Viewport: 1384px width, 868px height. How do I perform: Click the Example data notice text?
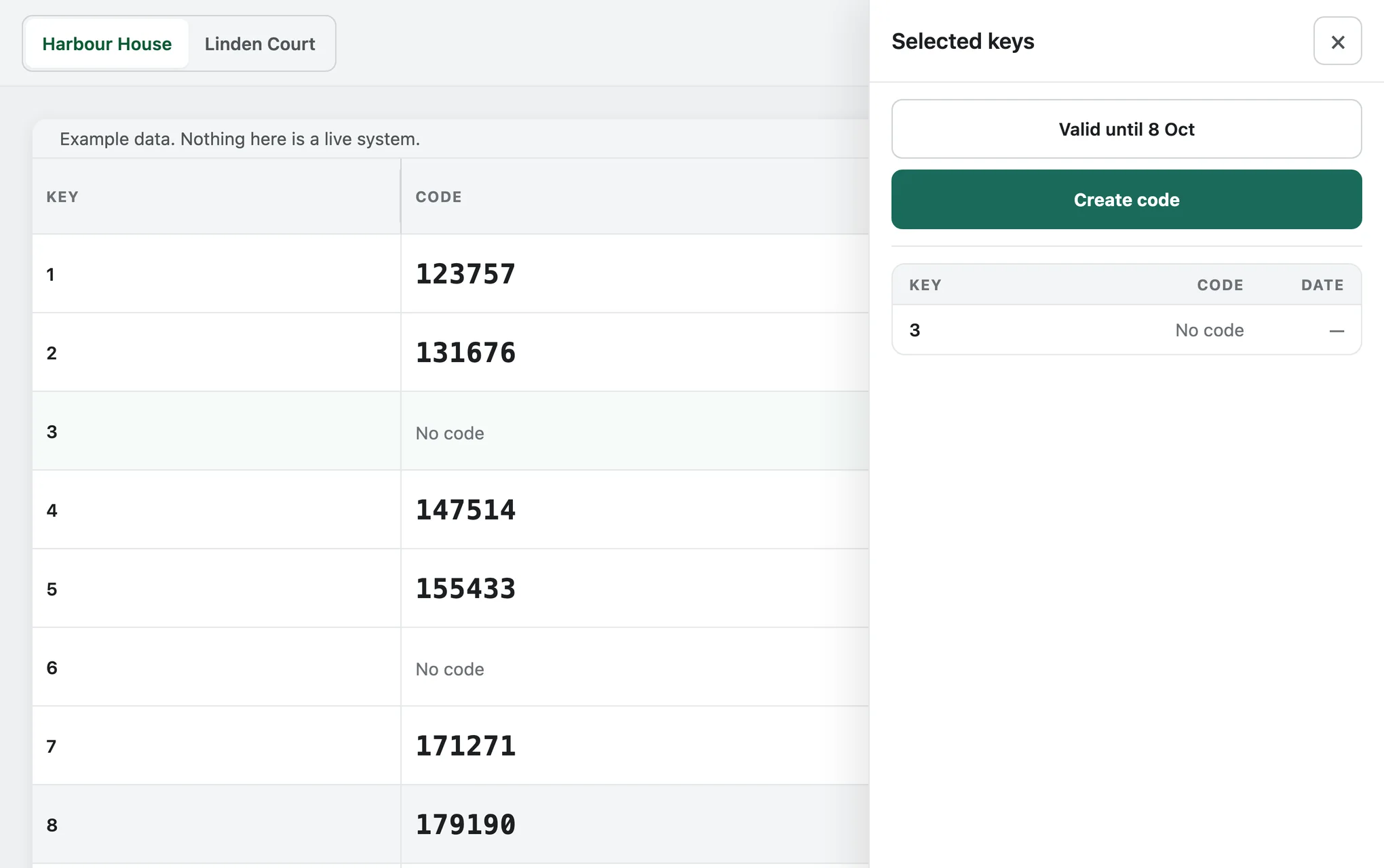click(x=239, y=139)
